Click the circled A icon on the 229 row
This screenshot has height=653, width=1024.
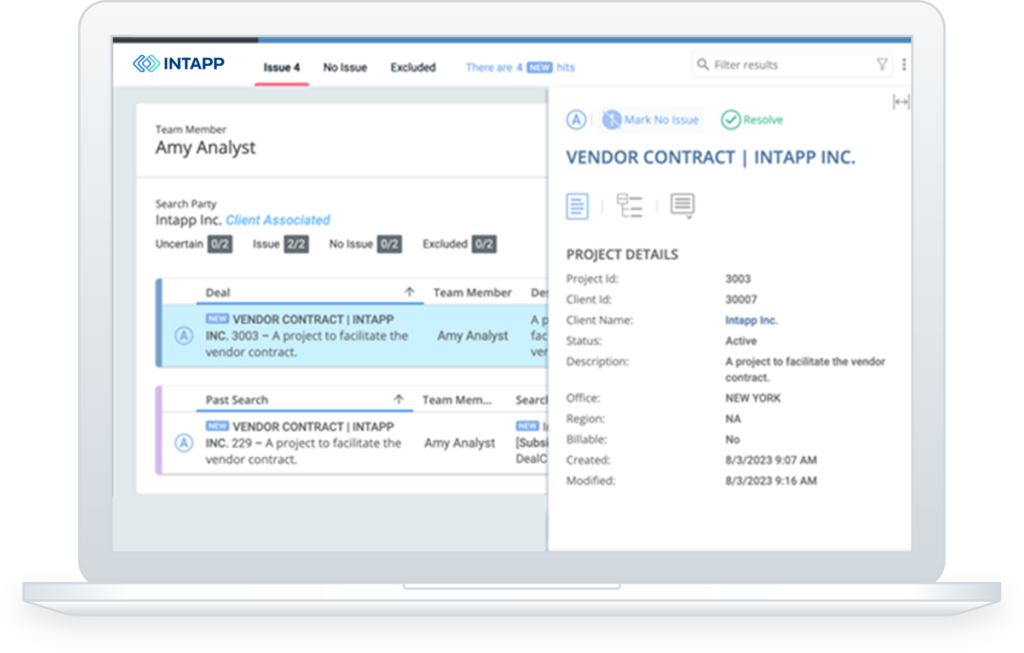click(x=184, y=443)
